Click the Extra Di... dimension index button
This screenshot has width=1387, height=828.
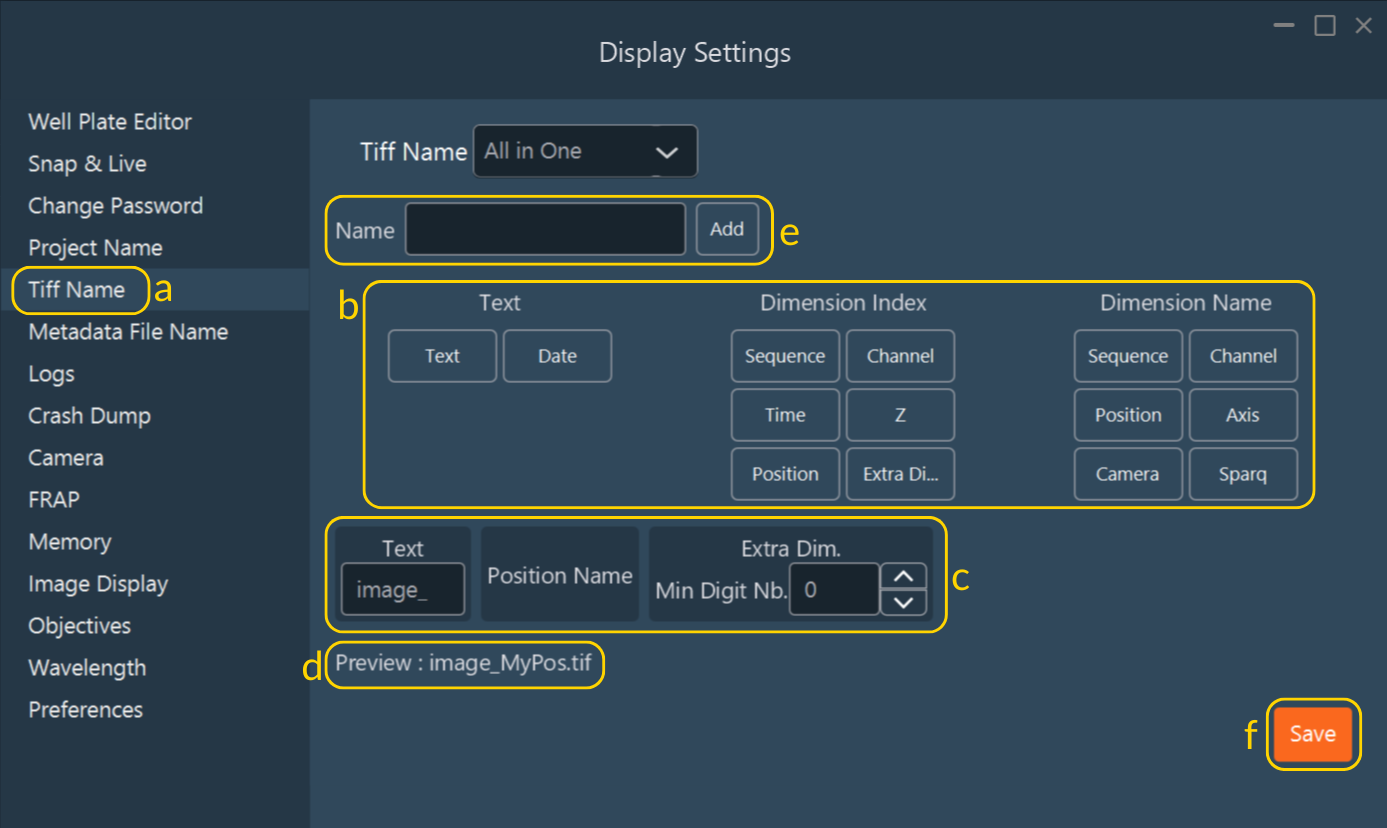[900, 474]
